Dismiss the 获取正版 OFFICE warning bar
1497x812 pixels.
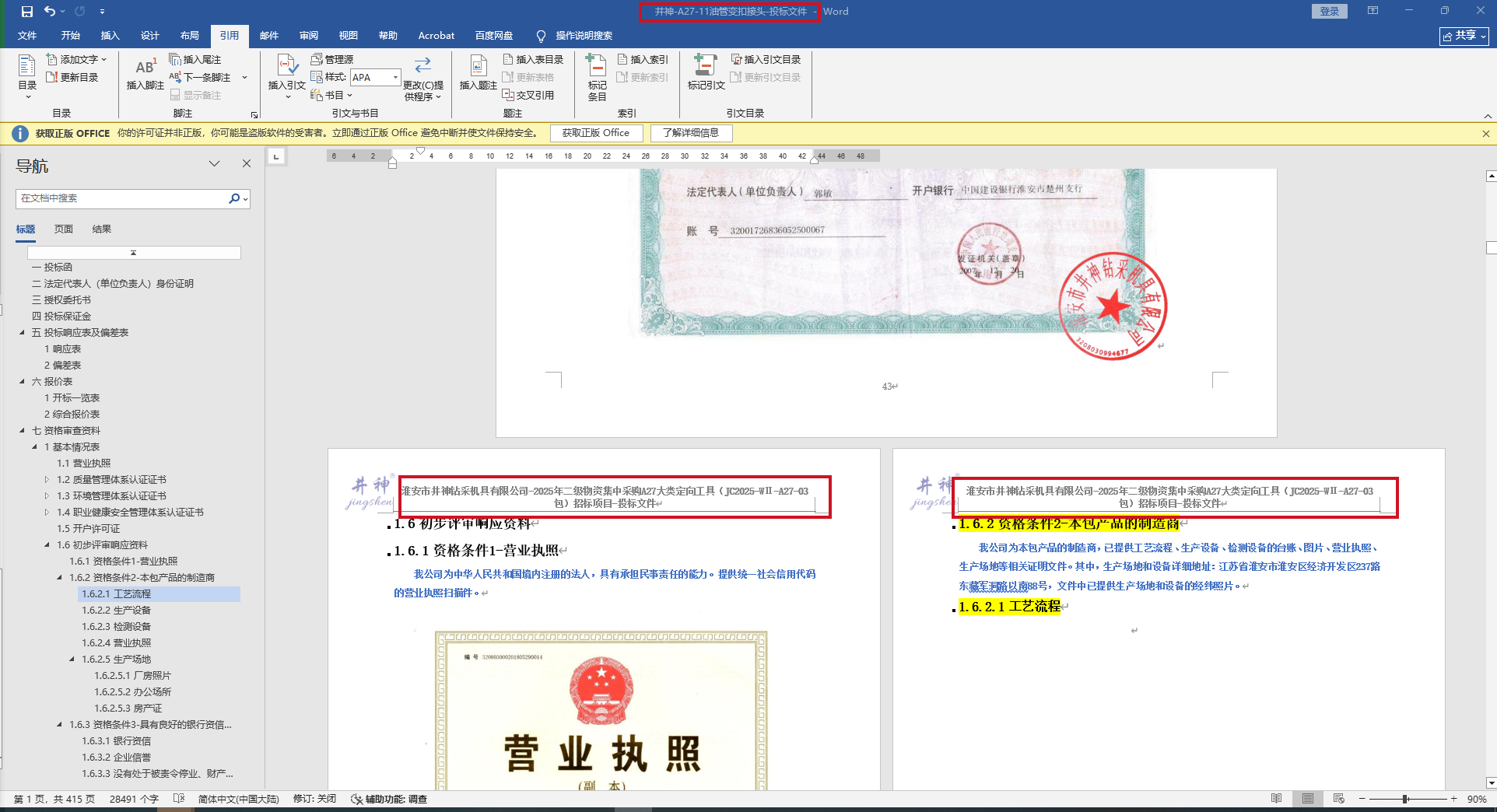pos(1485,133)
